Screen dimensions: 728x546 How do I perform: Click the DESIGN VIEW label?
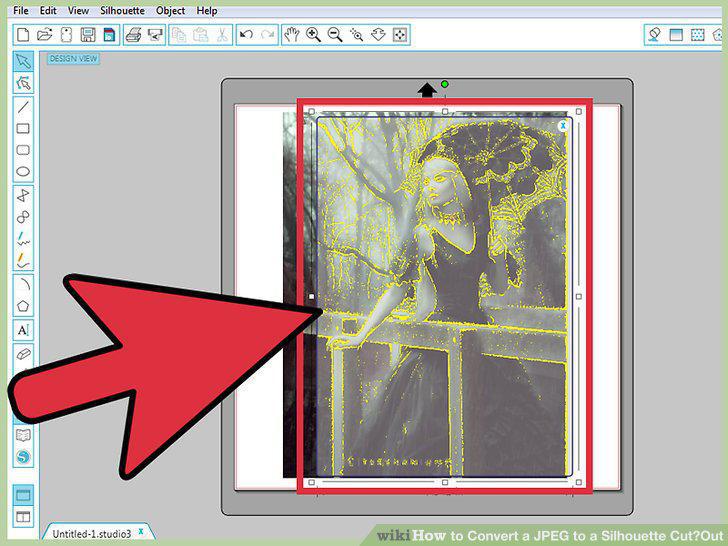pos(73,58)
